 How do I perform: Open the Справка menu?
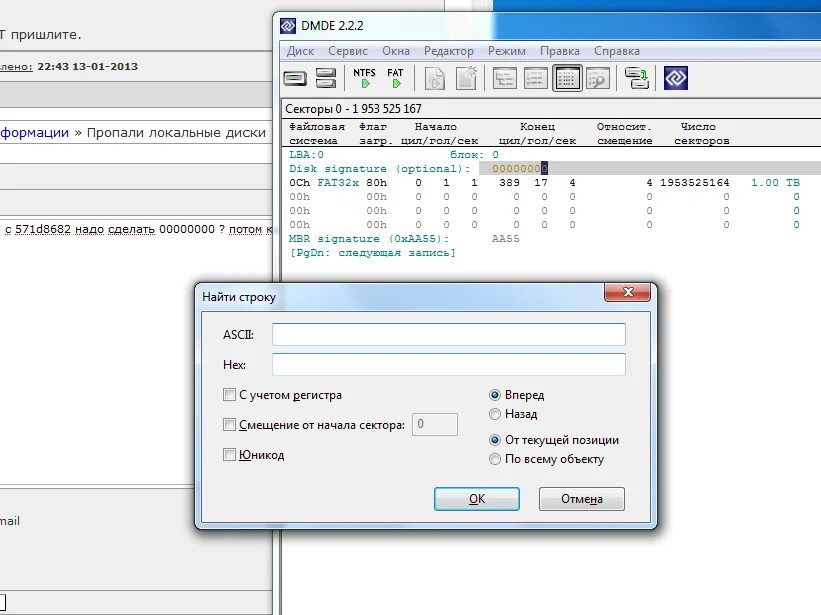point(617,51)
